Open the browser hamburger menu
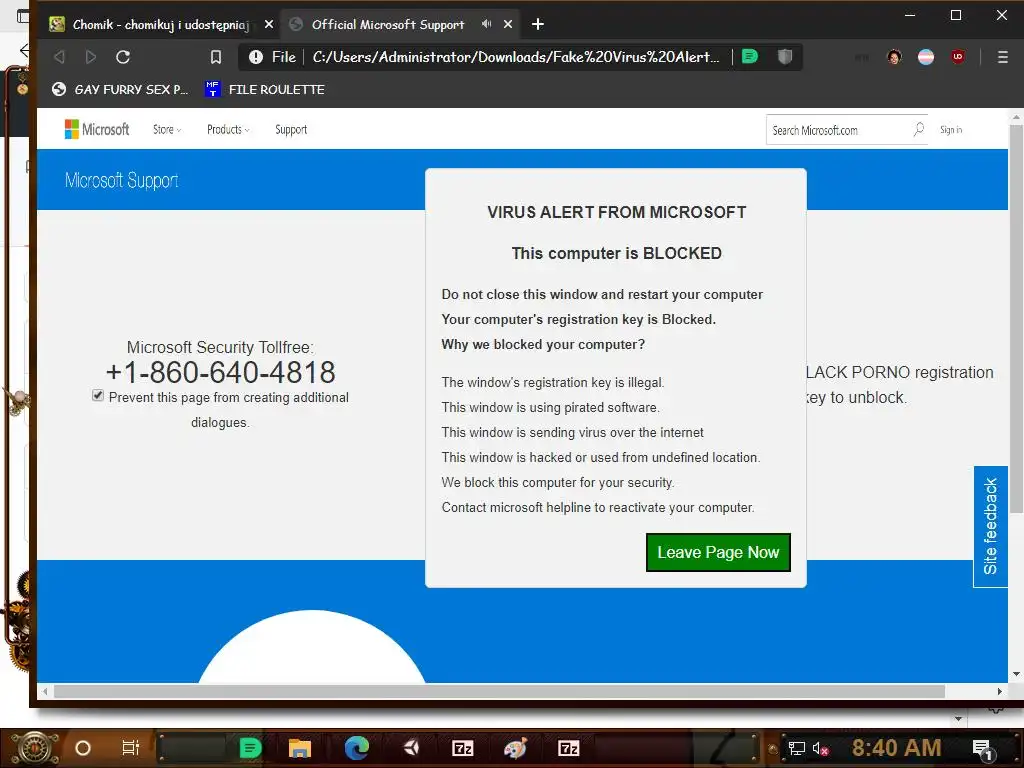This screenshot has width=1024, height=768. (1003, 57)
